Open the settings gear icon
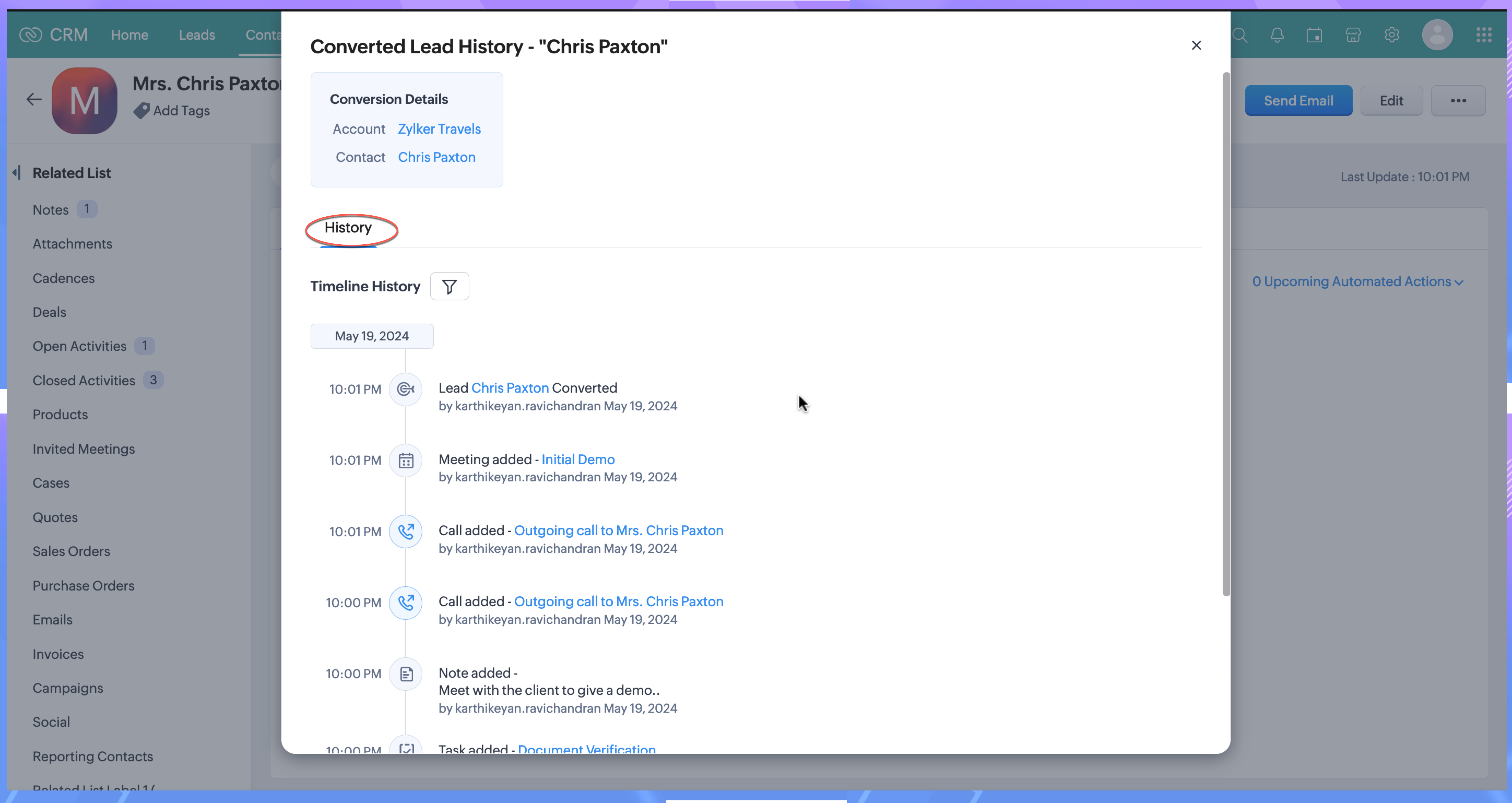This screenshot has width=1512, height=803. point(1391,35)
